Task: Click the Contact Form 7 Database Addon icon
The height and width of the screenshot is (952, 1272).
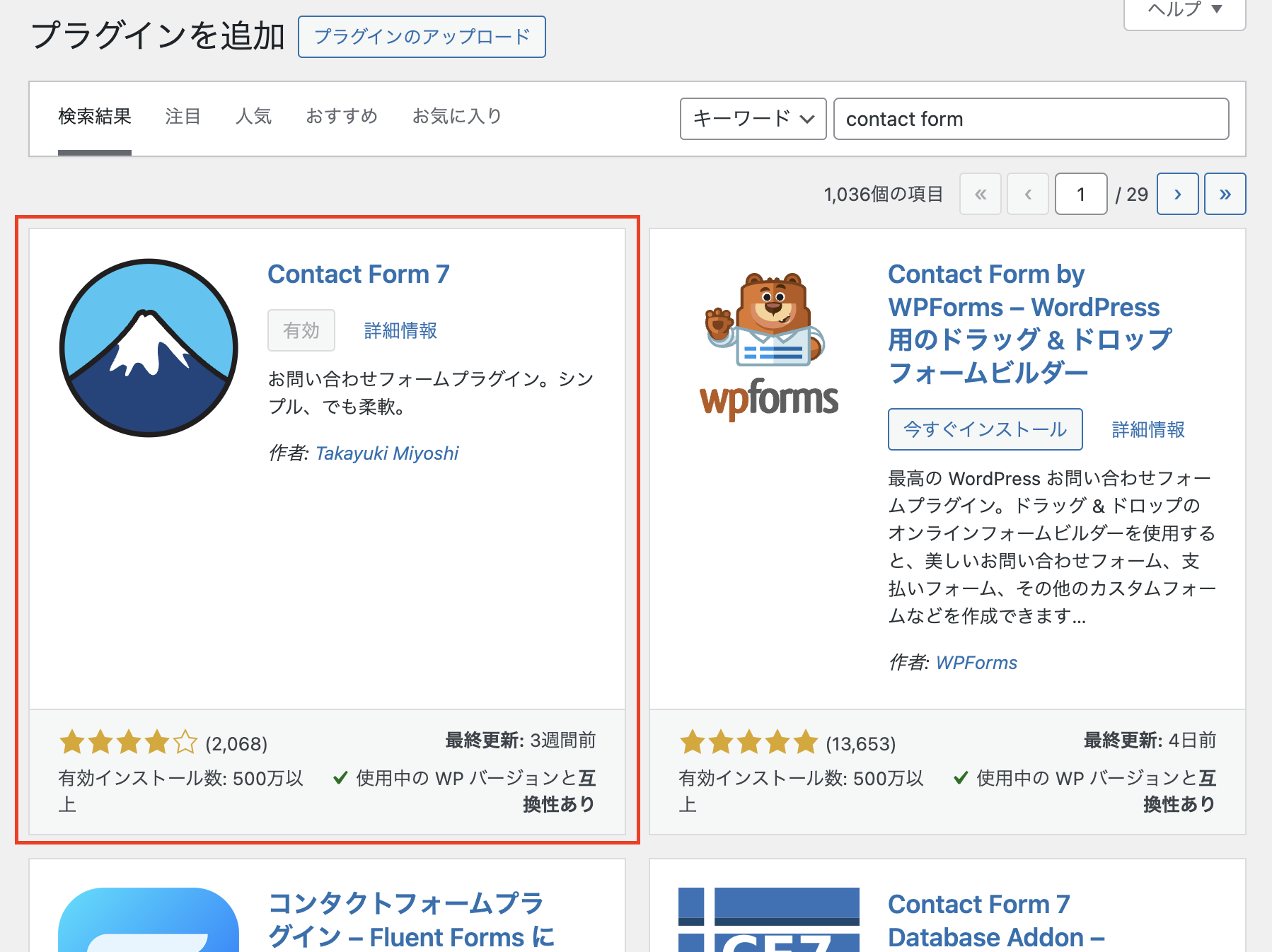Action: click(768, 919)
